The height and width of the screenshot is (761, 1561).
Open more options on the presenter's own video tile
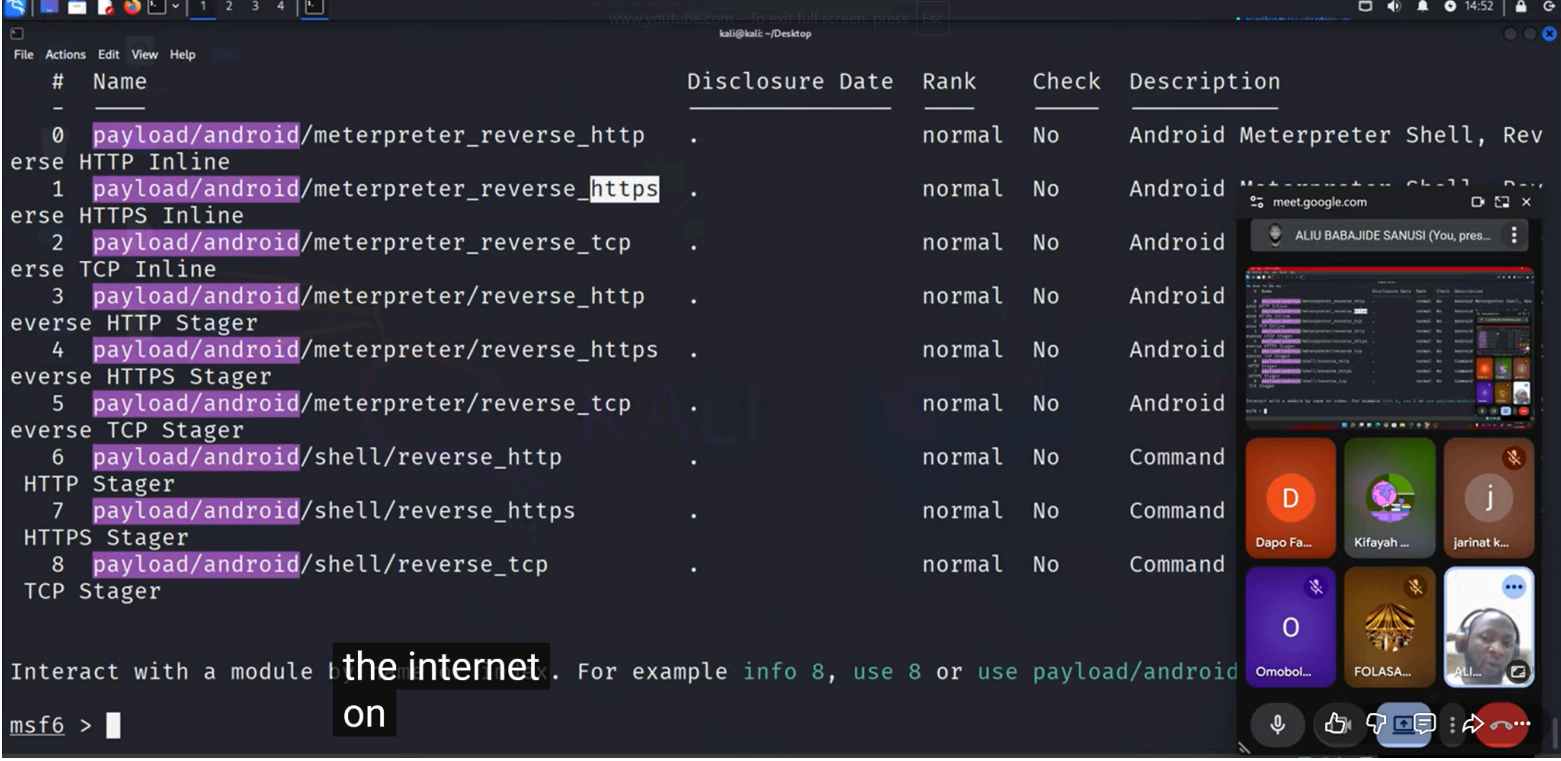[1514, 587]
